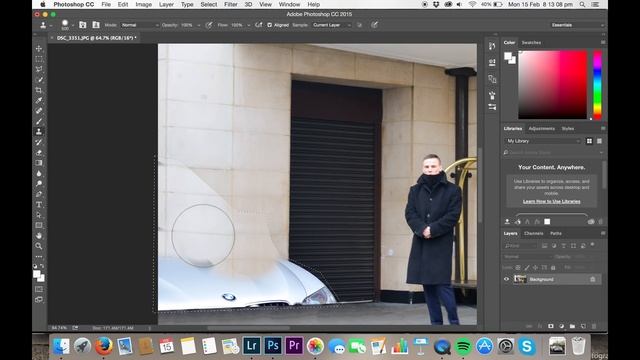
Task: Select the Healing Brush tool
Action: click(39, 111)
